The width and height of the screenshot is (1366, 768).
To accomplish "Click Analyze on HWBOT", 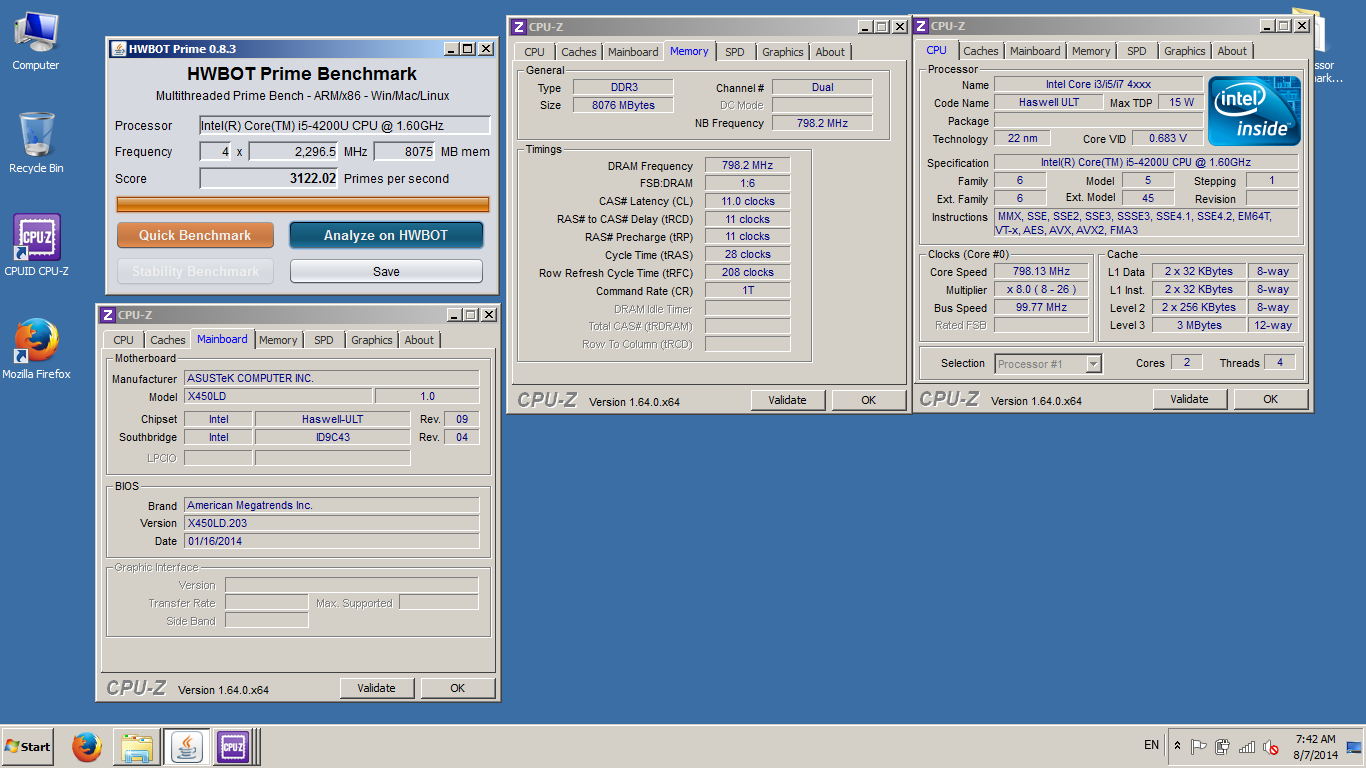I will click(386, 235).
